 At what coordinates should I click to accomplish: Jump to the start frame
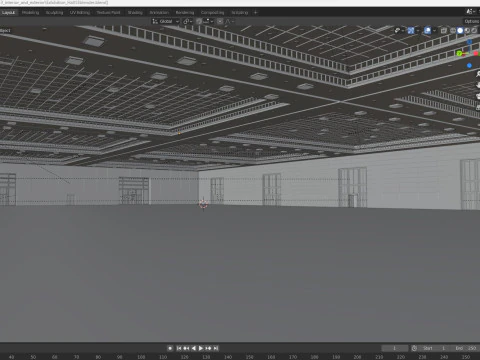tap(179, 348)
